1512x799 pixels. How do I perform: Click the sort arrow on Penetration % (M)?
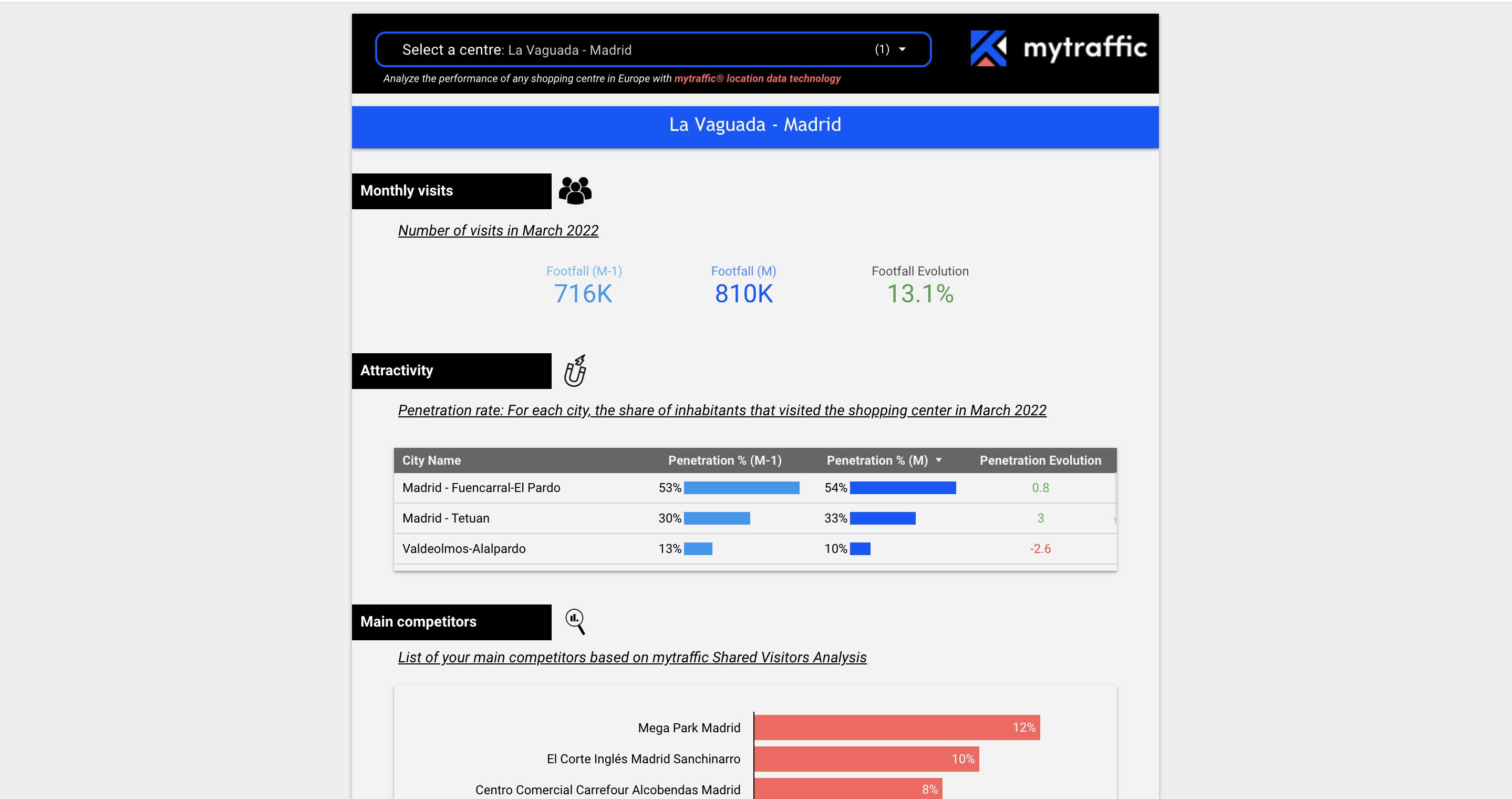(x=938, y=460)
